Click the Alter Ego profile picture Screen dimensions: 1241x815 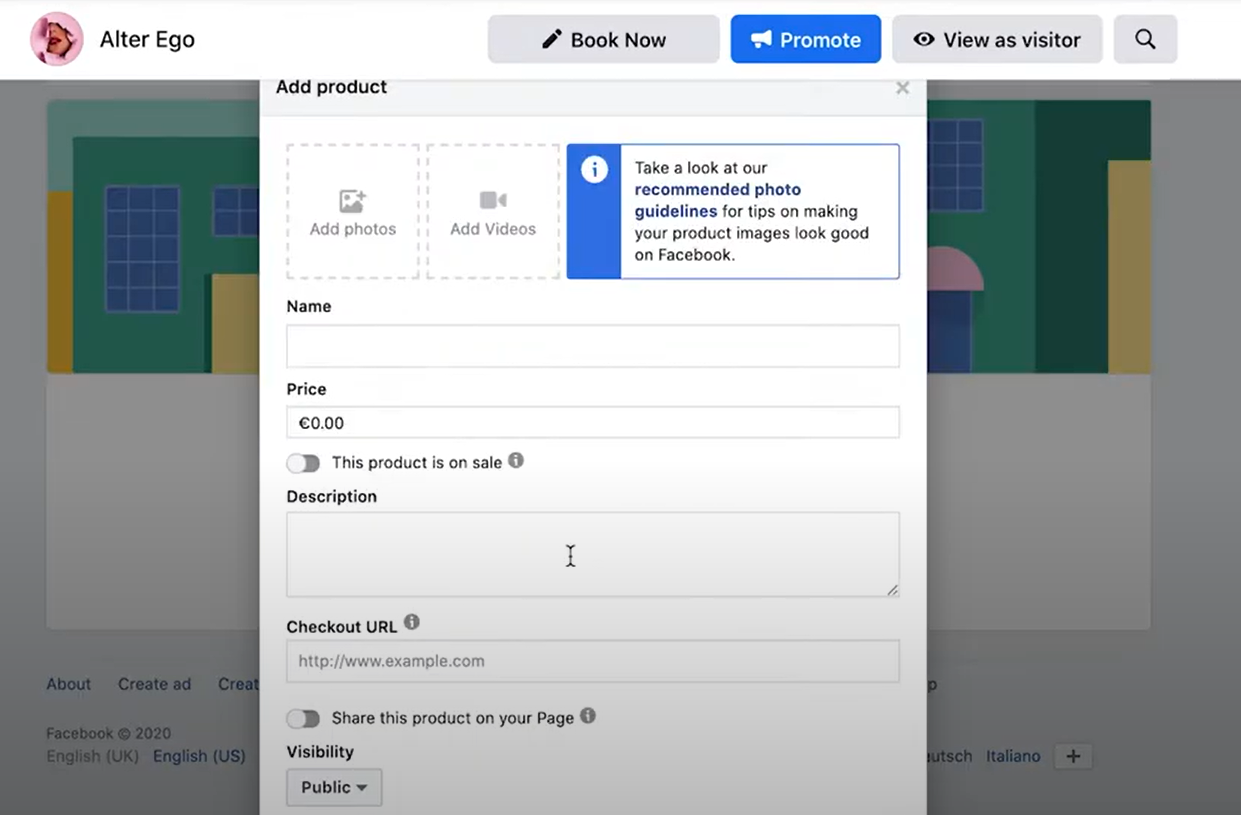click(57, 40)
